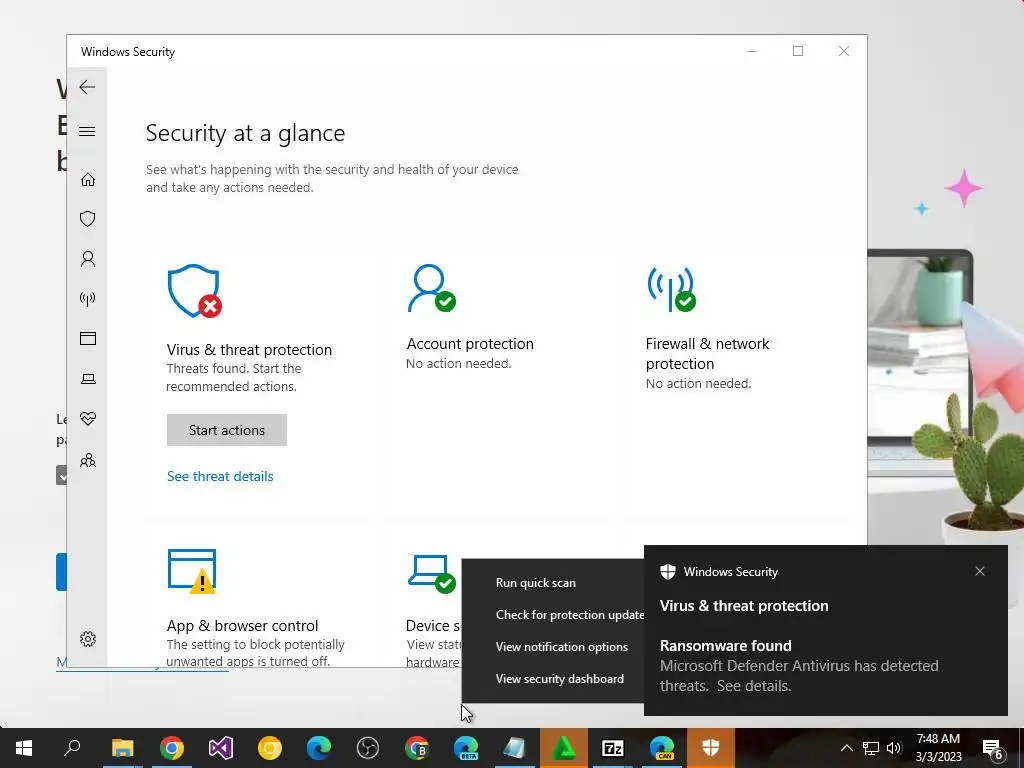The image size is (1024, 768).
Task: Open Chrome Canary from taskbar
Action: (x=270, y=748)
